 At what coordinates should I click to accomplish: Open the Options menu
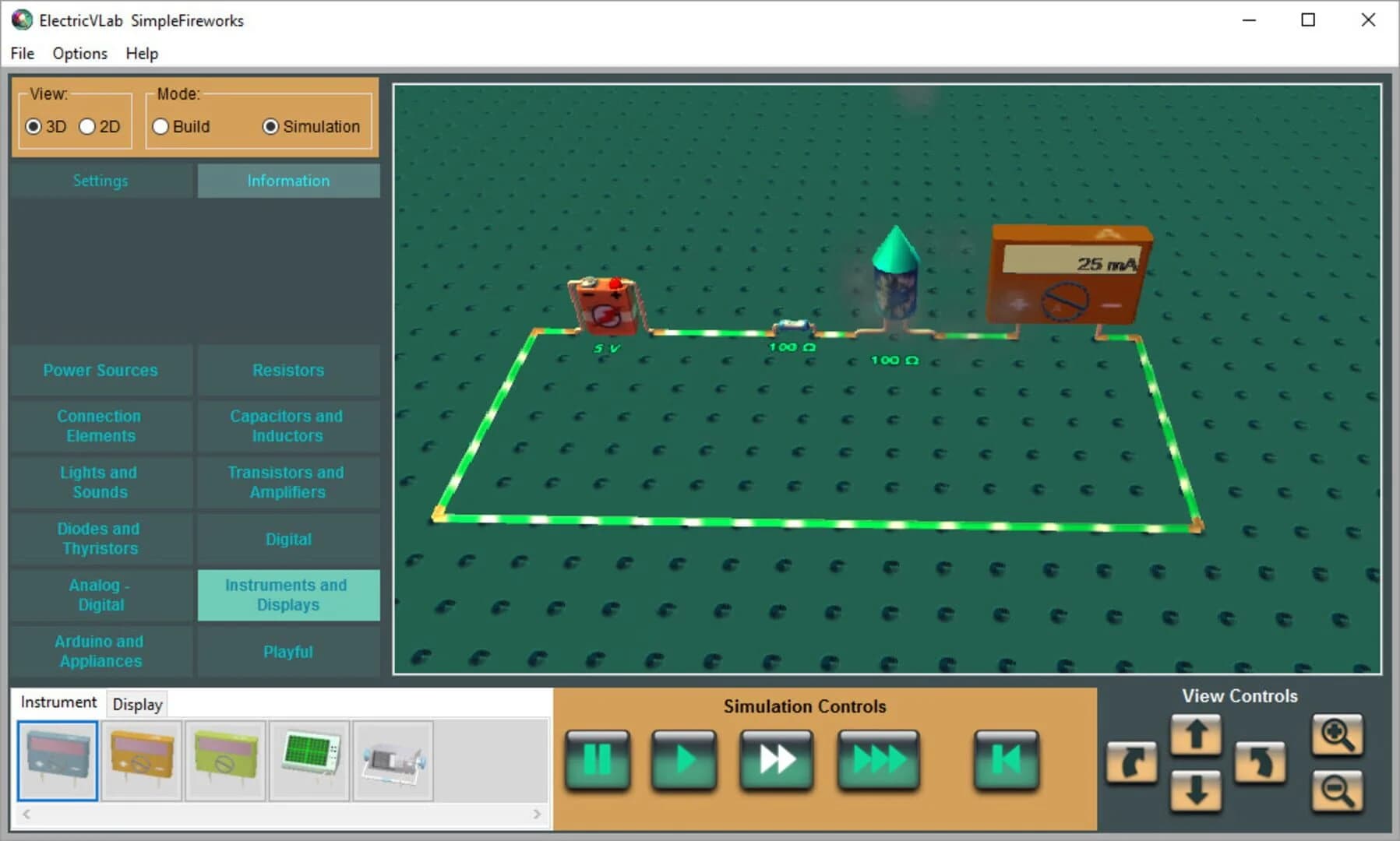tap(79, 53)
